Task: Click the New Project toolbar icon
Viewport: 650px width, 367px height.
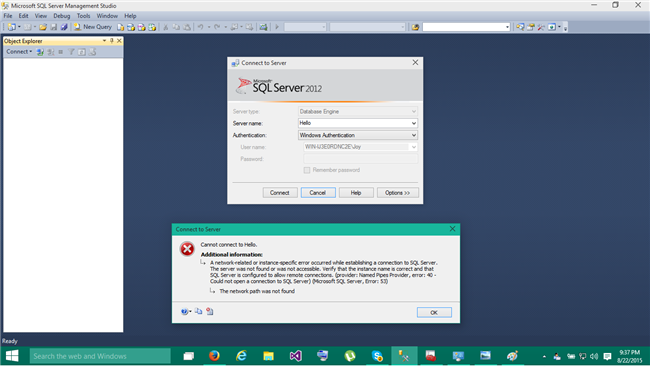Action: click(x=12, y=27)
